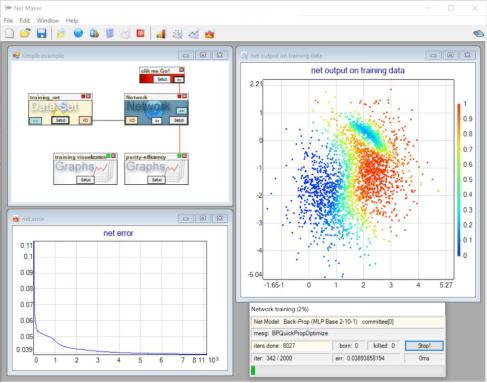The width and height of the screenshot is (487, 383).
Task: Open the Help menu
Action: click(72, 21)
